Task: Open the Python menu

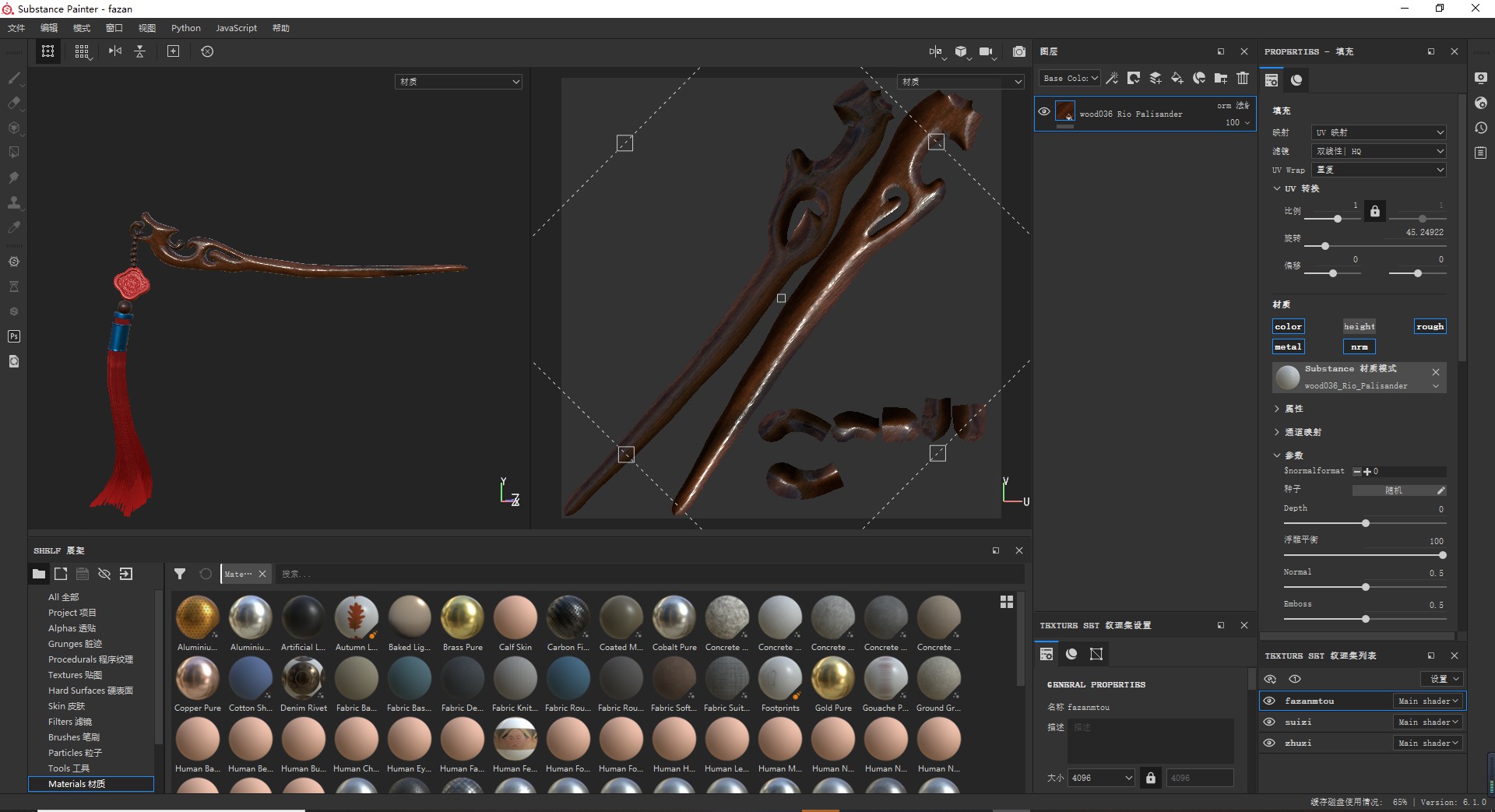Action: click(x=185, y=28)
